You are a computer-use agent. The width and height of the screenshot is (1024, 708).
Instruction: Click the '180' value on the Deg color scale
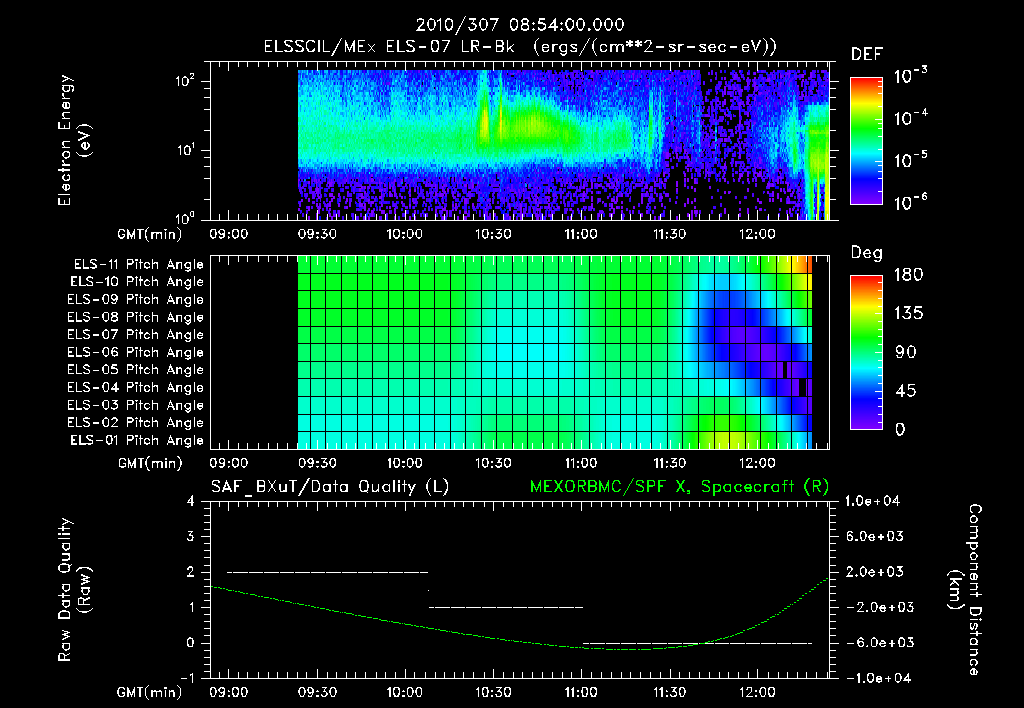click(x=908, y=275)
